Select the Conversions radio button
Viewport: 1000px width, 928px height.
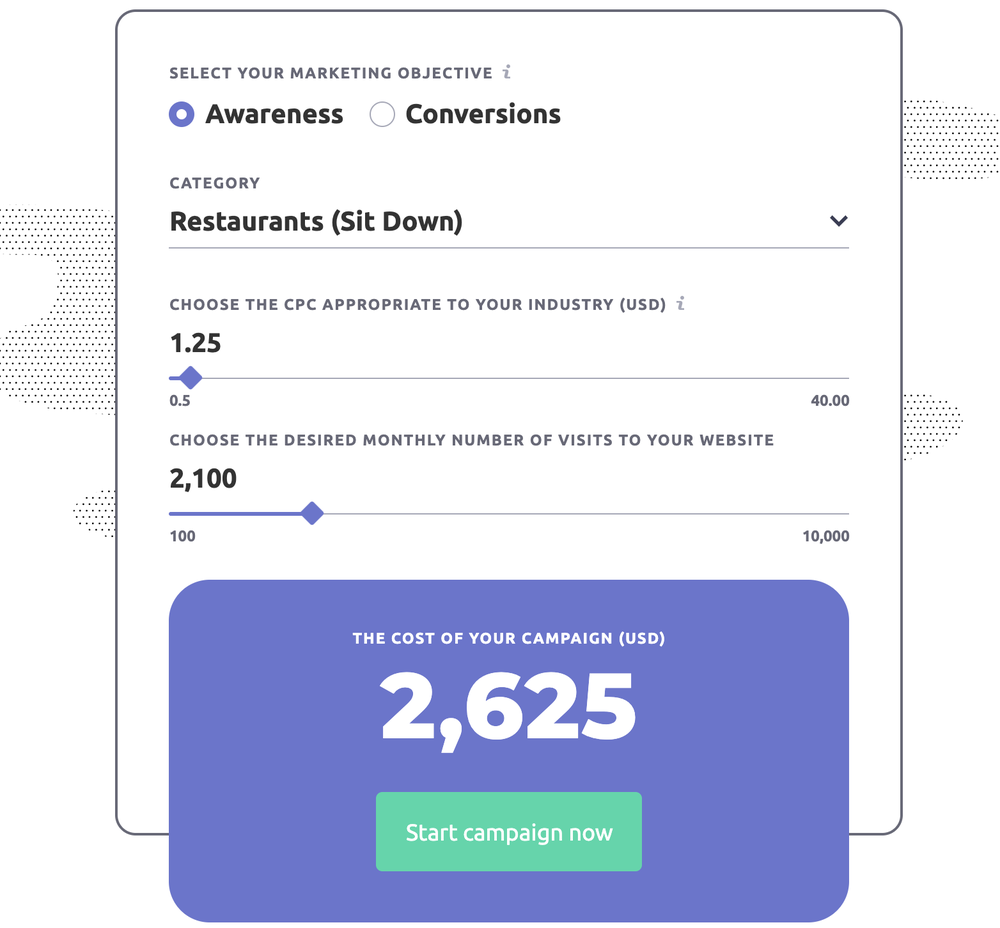point(382,115)
